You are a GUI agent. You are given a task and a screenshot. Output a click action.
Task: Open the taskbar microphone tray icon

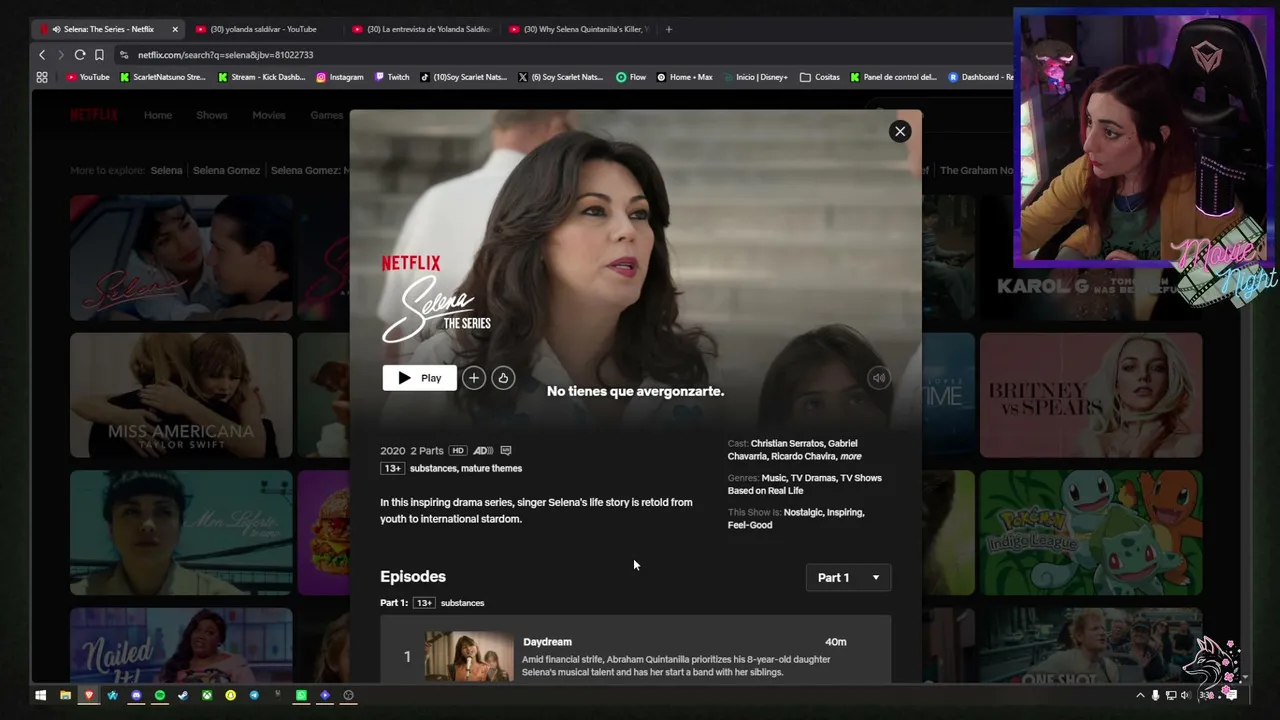(x=1155, y=695)
